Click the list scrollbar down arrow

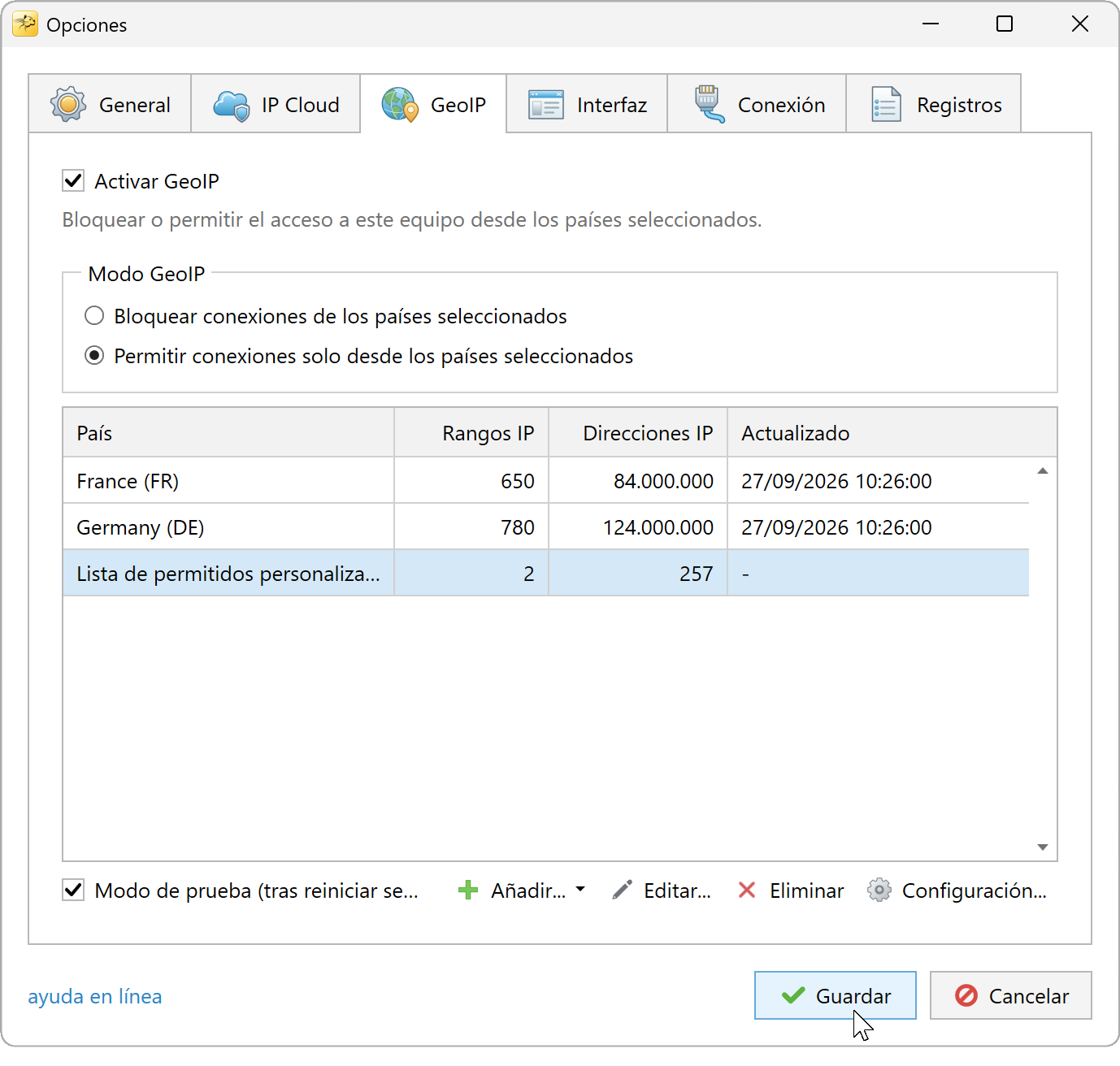[1043, 847]
